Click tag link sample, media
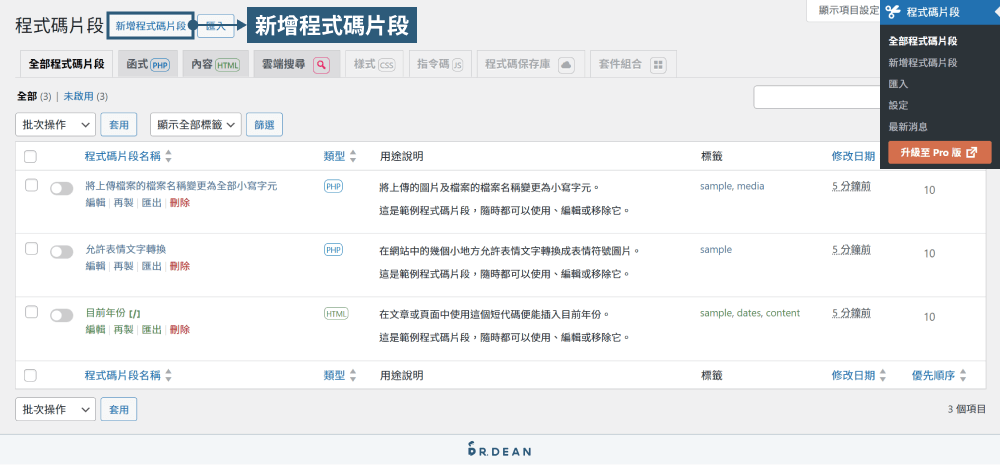The image size is (1000, 465). click(x=732, y=186)
